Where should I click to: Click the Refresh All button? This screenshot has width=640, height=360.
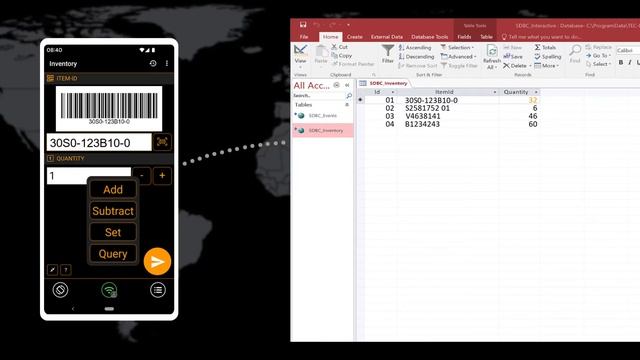(492, 57)
